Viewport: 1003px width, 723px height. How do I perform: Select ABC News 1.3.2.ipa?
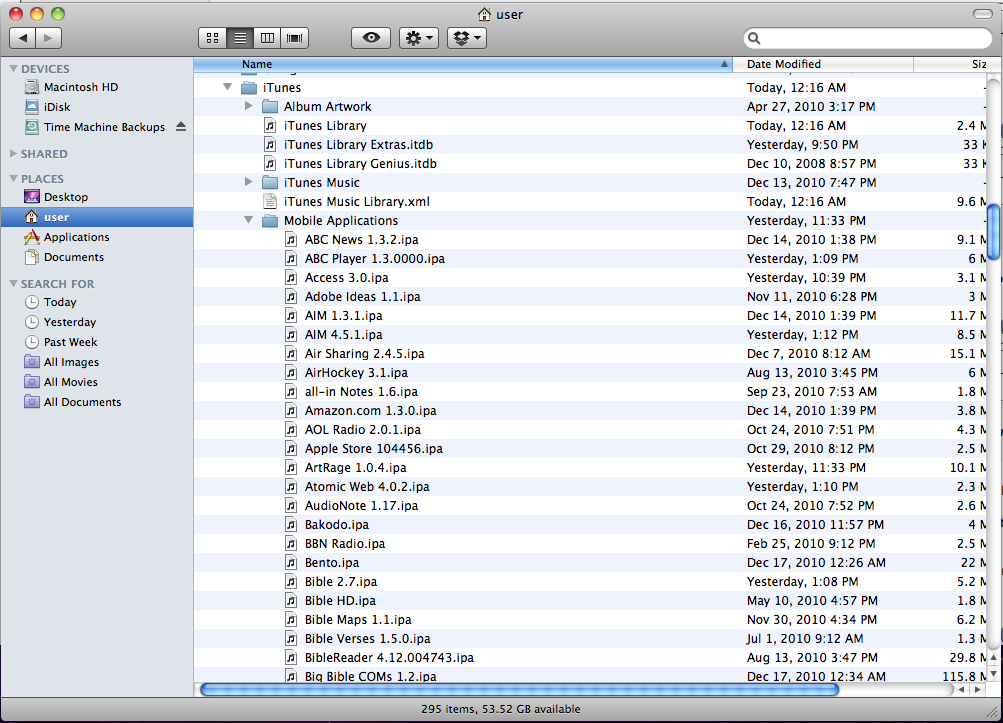click(361, 239)
